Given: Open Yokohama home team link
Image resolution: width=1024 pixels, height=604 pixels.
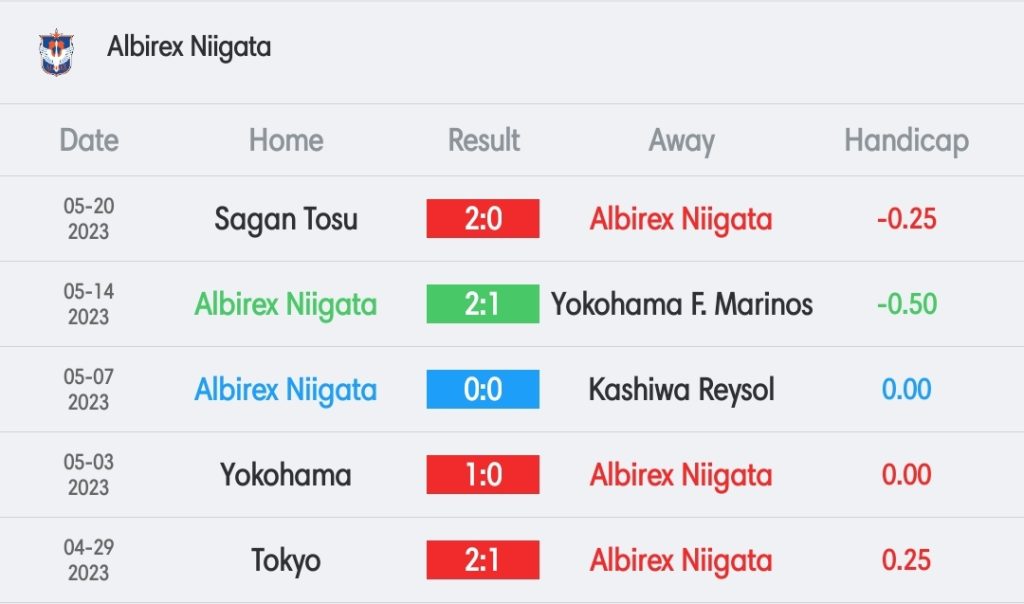Looking at the screenshot, I should pos(286,475).
